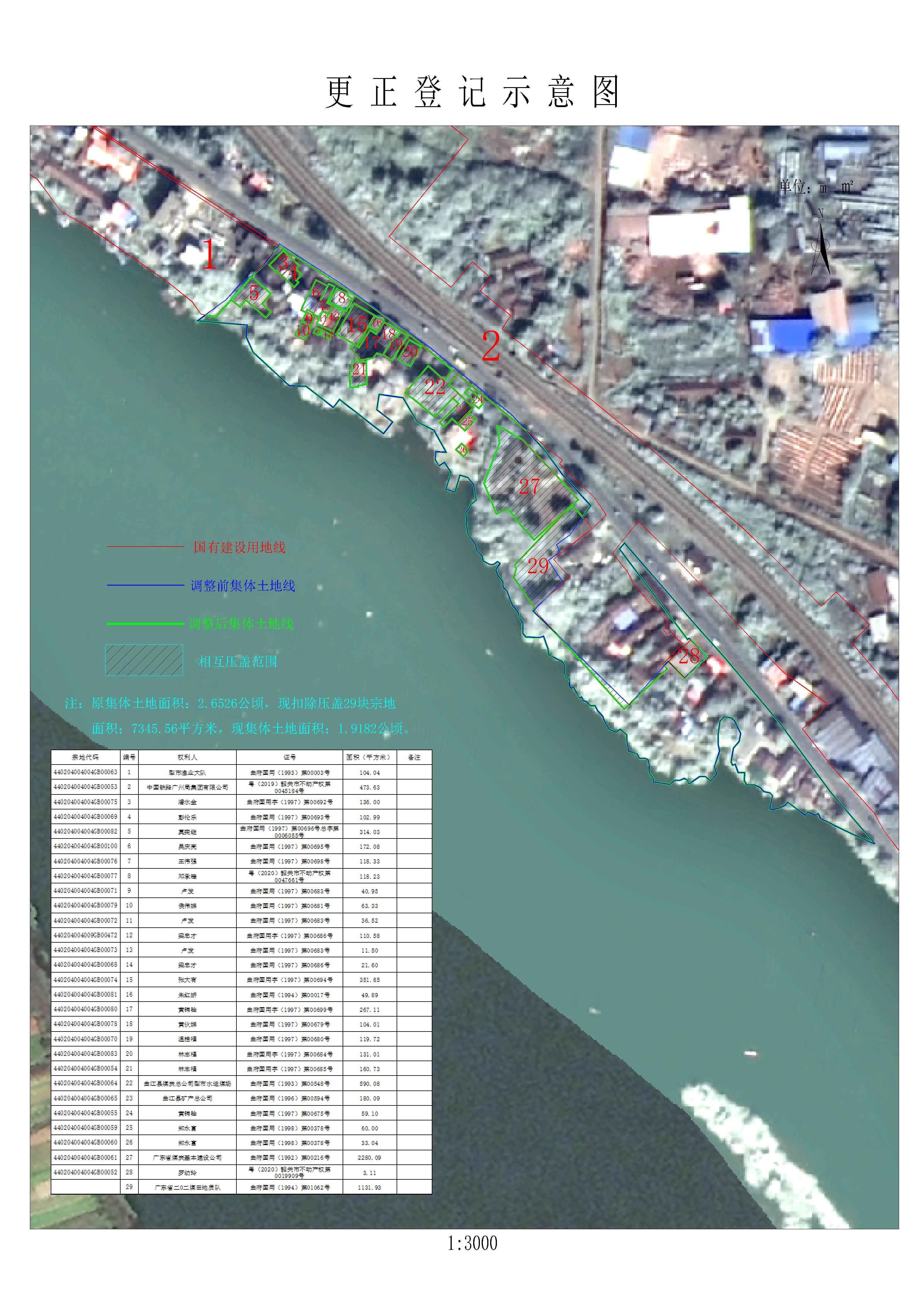Click area value '590.08'
924x1307 pixels.
pos(369,1083)
